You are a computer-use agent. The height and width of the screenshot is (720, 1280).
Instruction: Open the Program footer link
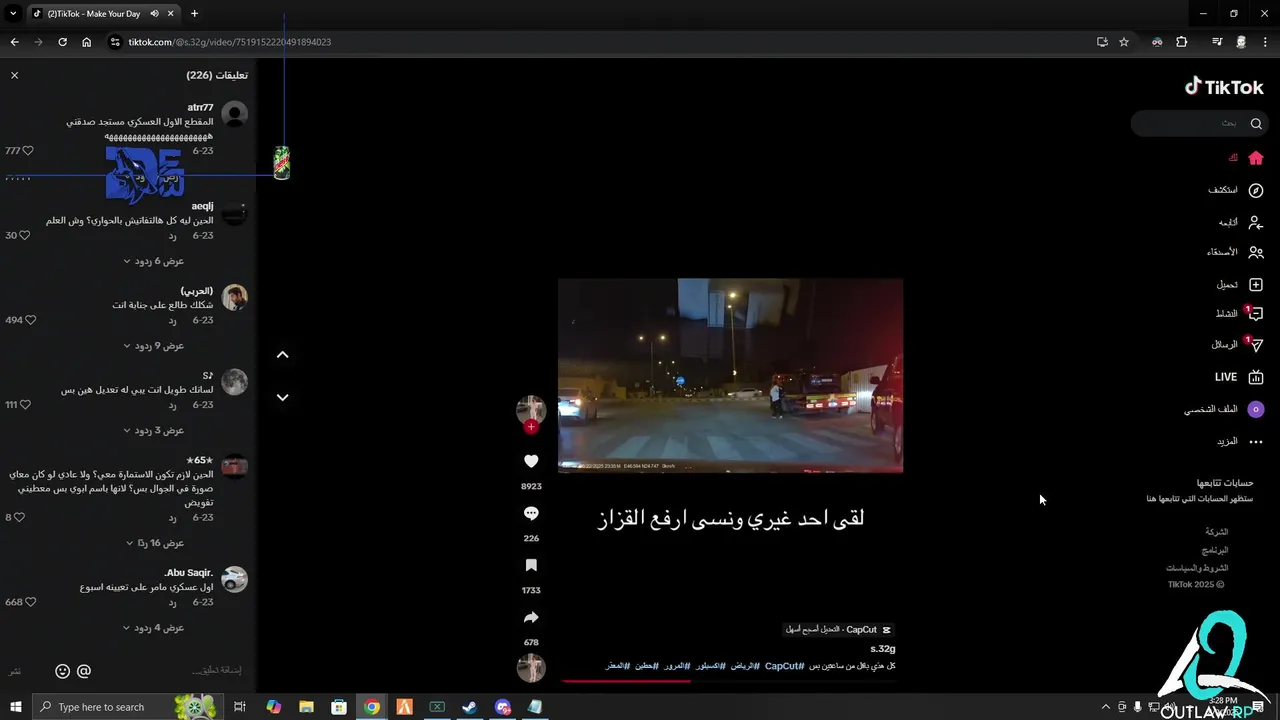[x=1215, y=550]
